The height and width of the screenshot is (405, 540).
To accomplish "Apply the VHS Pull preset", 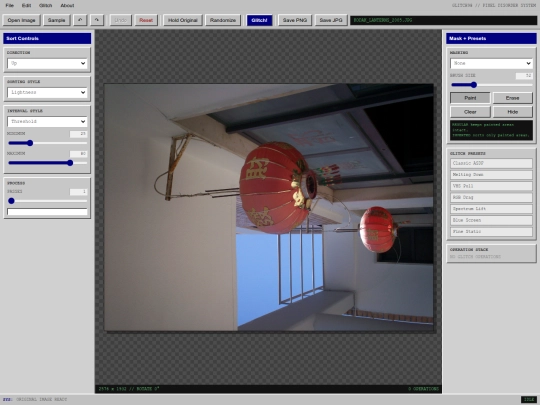I will pos(491,186).
